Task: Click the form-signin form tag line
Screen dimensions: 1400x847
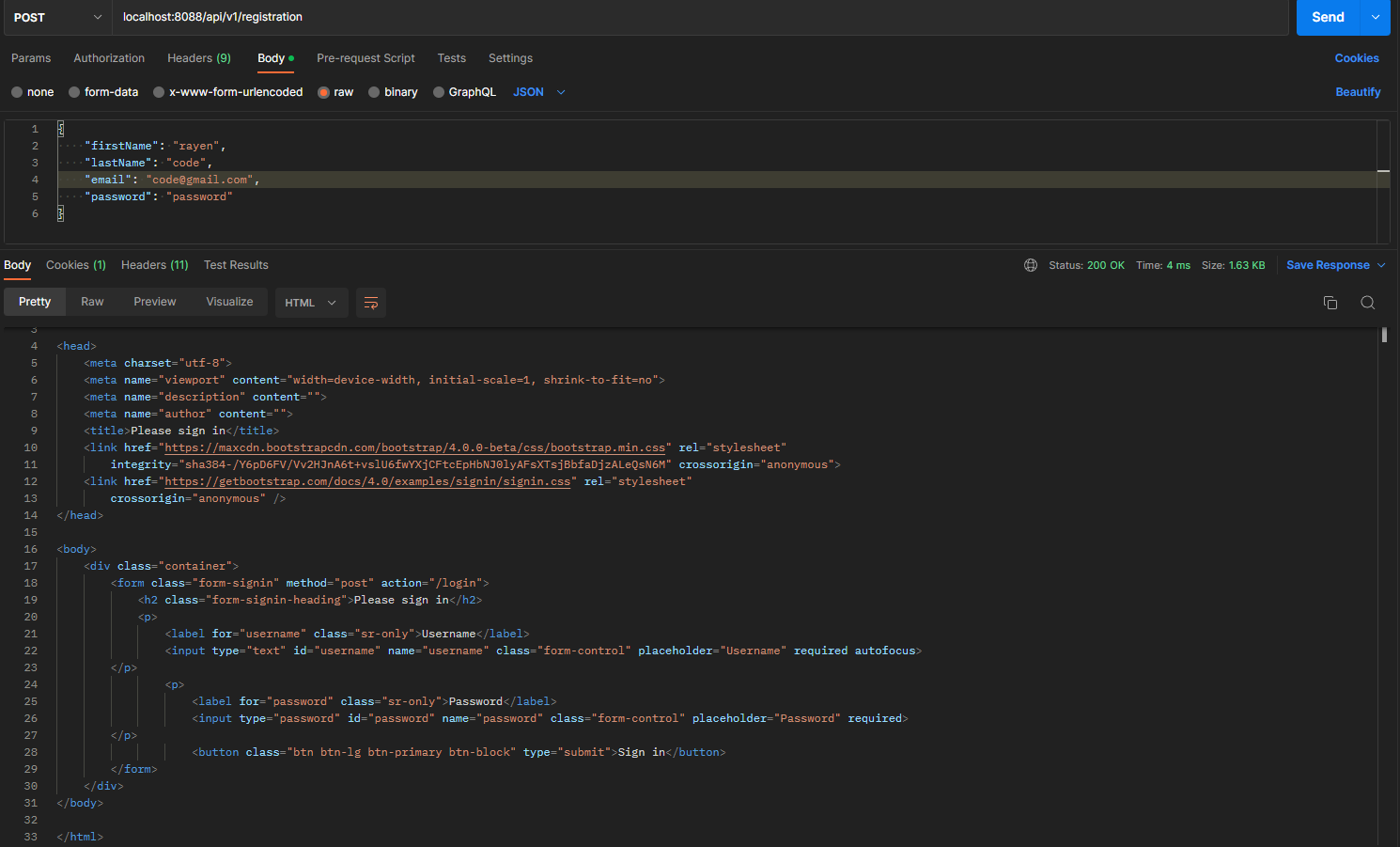Action: click(300, 583)
